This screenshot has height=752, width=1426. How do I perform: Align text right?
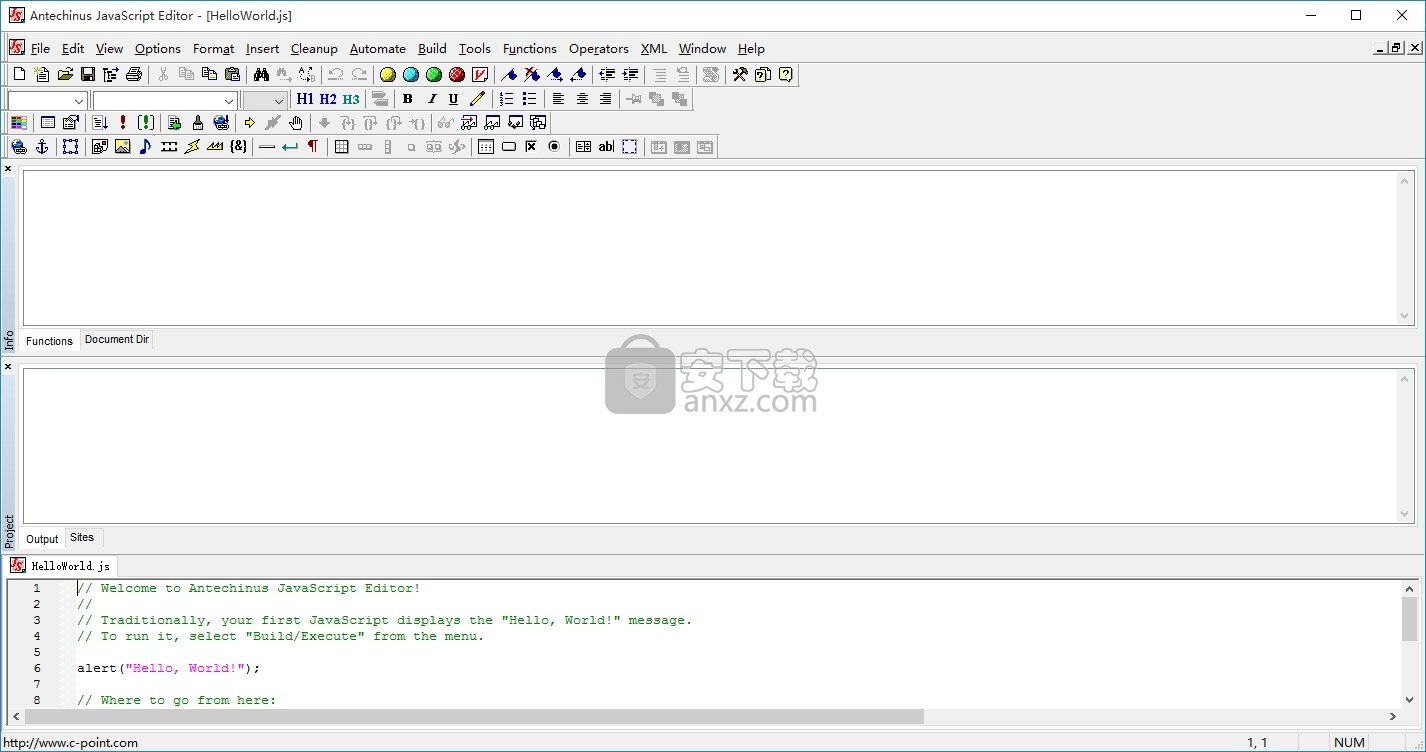click(605, 99)
